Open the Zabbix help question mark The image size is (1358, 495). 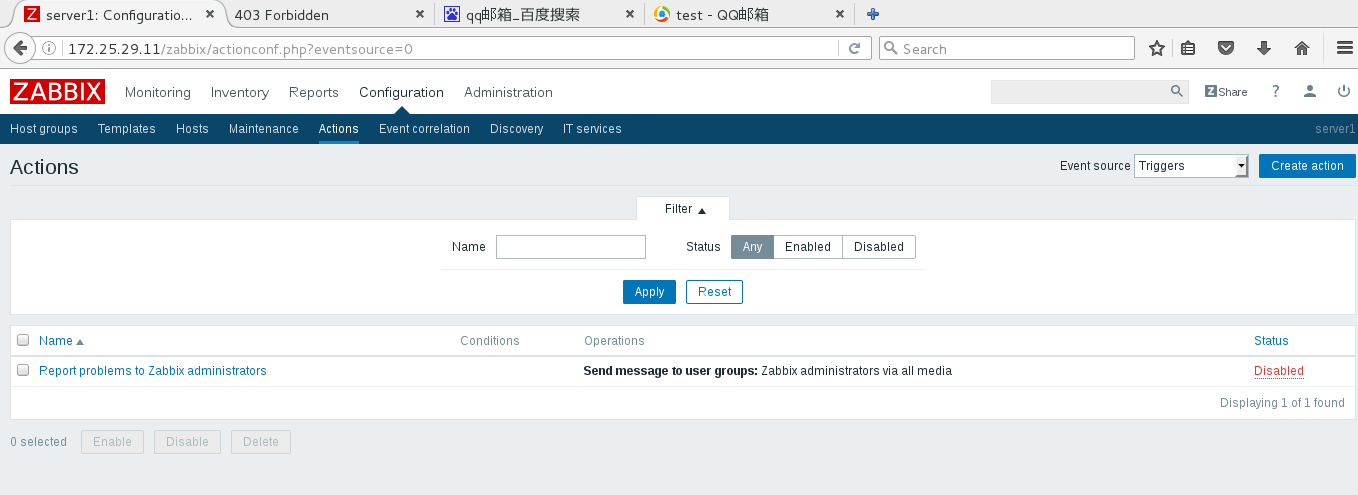point(1276,92)
